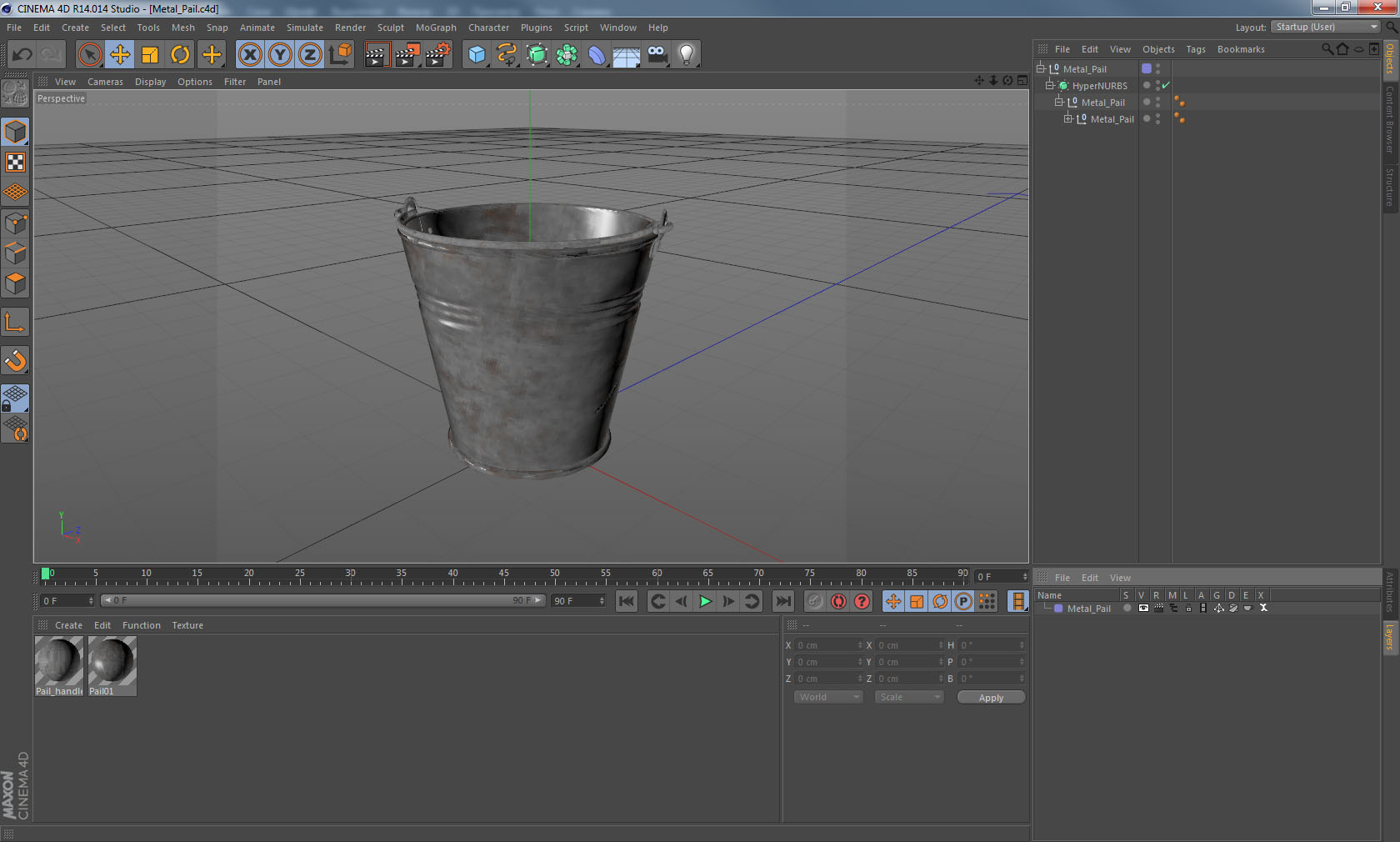This screenshot has height=842, width=1400.
Task: Activate the Rotate tool in top toolbar
Action: tap(180, 55)
